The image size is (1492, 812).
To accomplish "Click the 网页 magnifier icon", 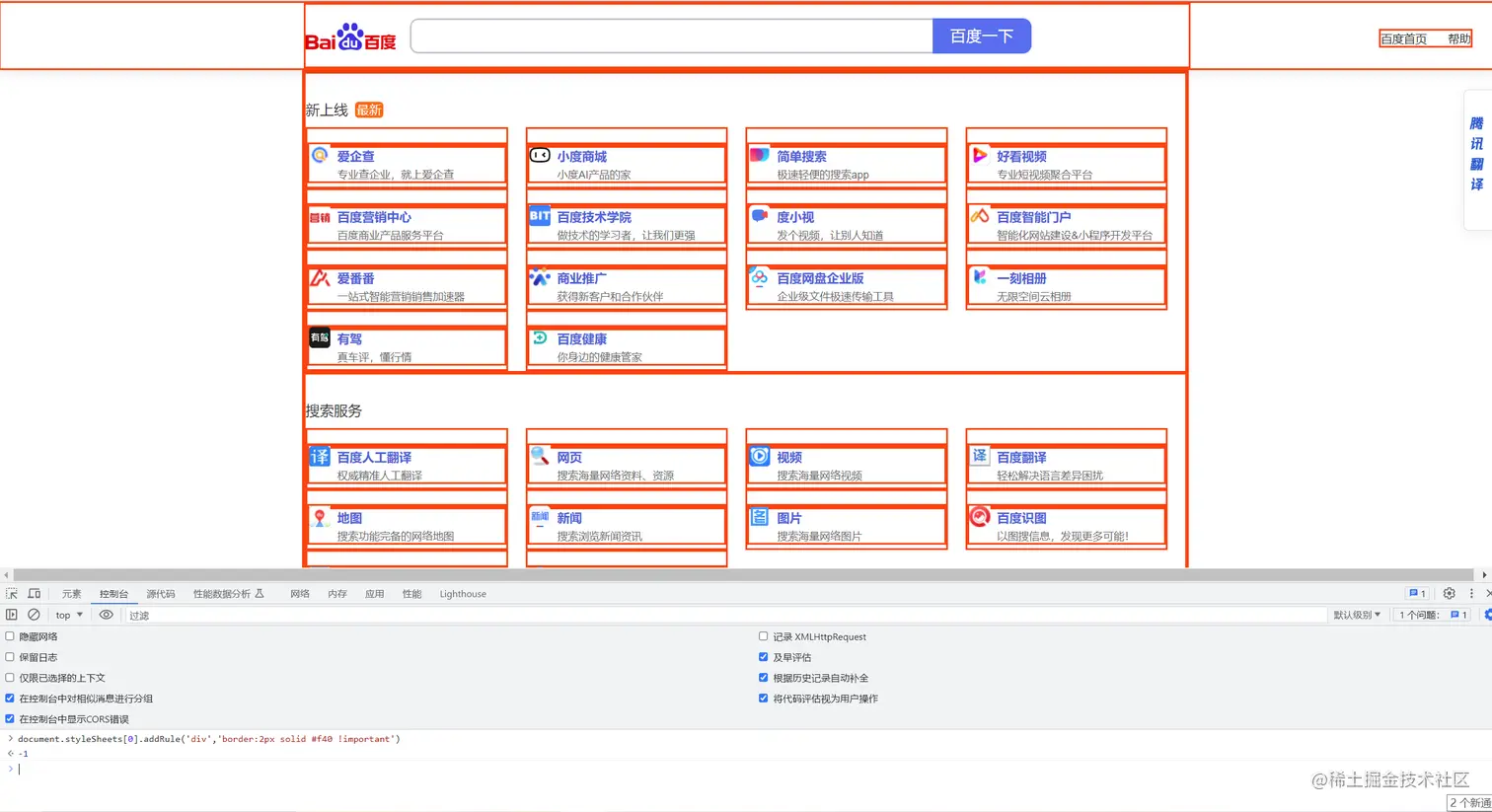I will point(540,456).
